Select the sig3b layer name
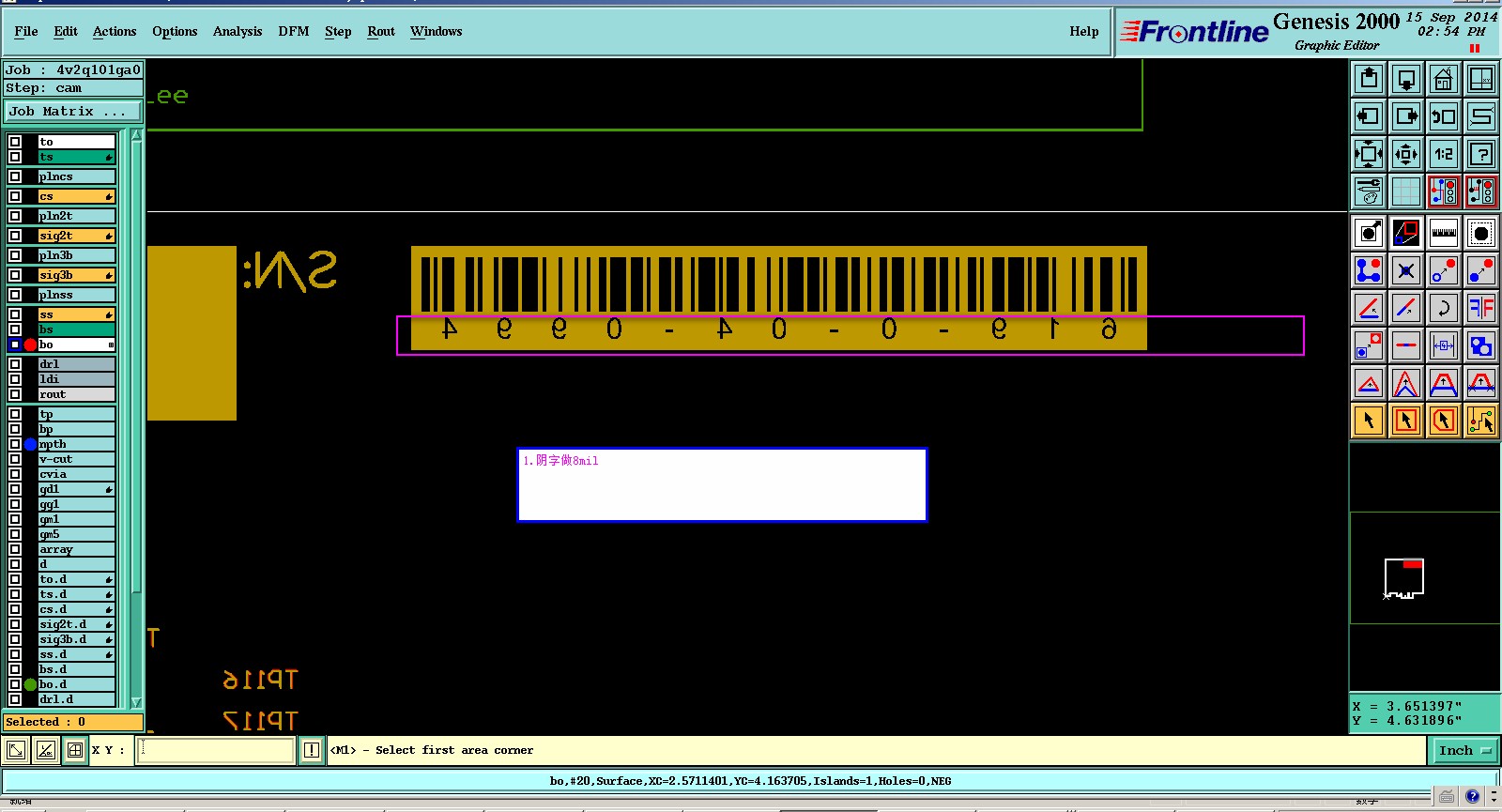Image resolution: width=1502 pixels, height=812 pixels. click(x=76, y=275)
